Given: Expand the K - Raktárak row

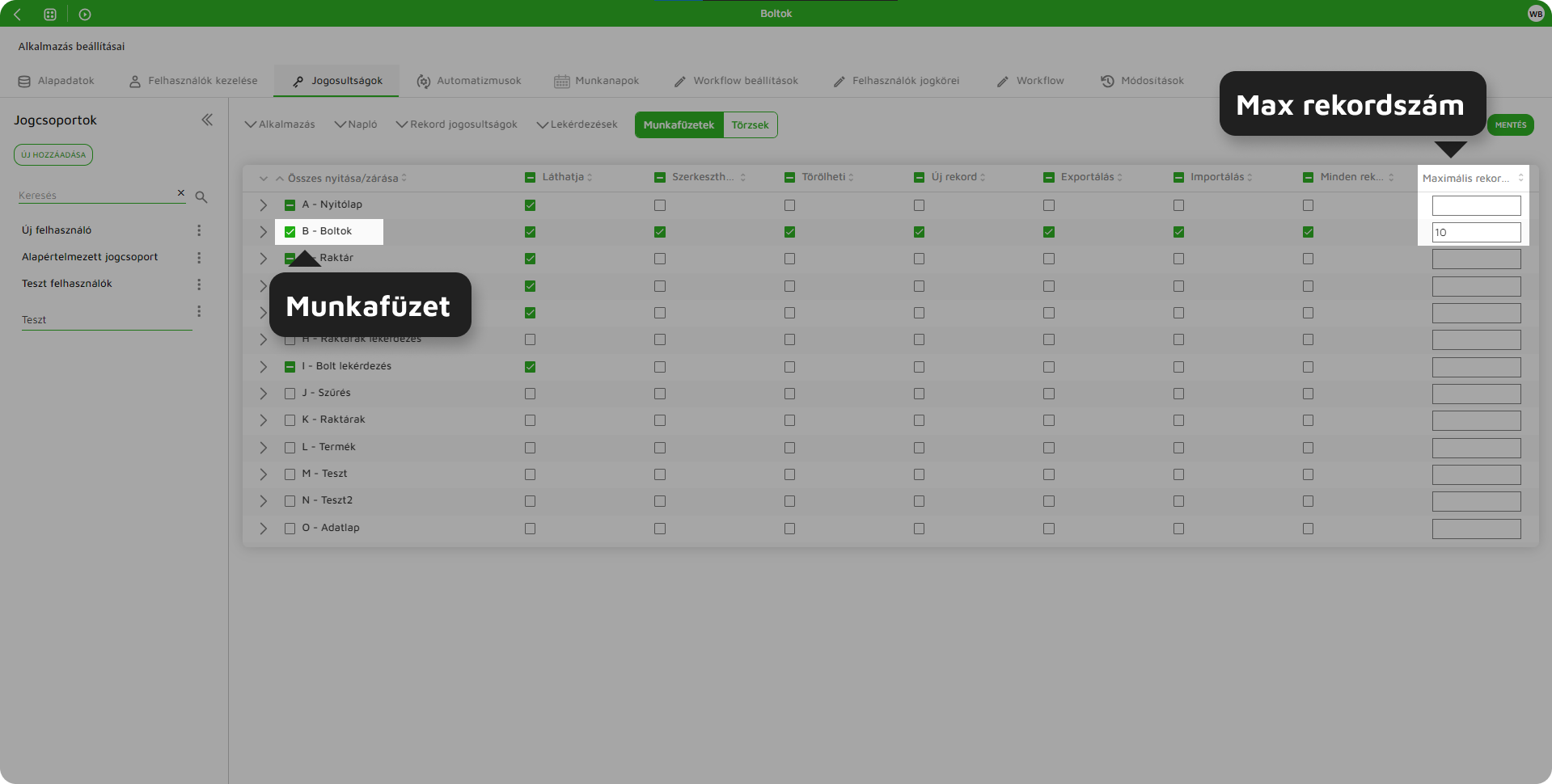Looking at the screenshot, I should point(263,420).
